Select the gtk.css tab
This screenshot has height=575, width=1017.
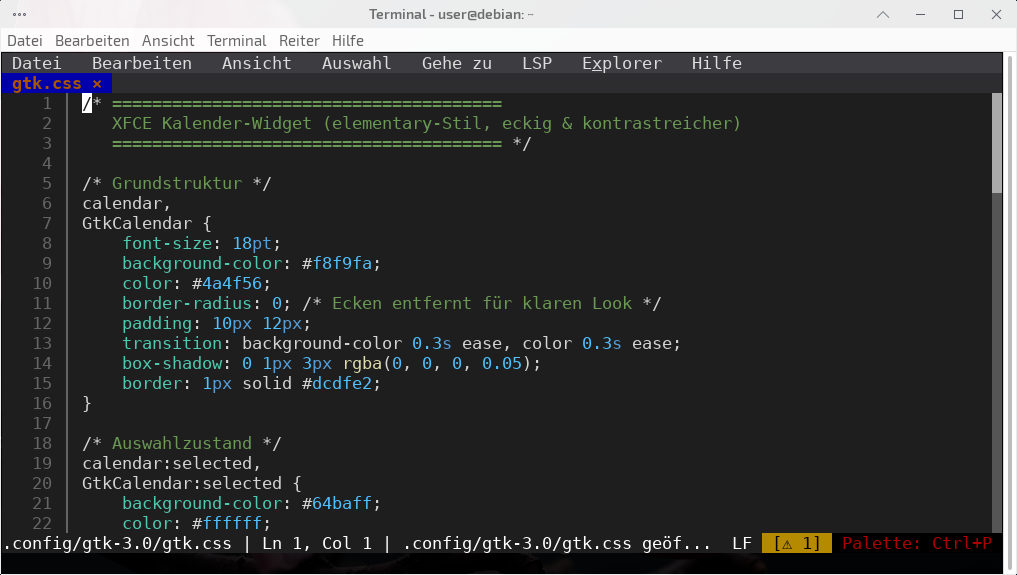[x=47, y=84]
